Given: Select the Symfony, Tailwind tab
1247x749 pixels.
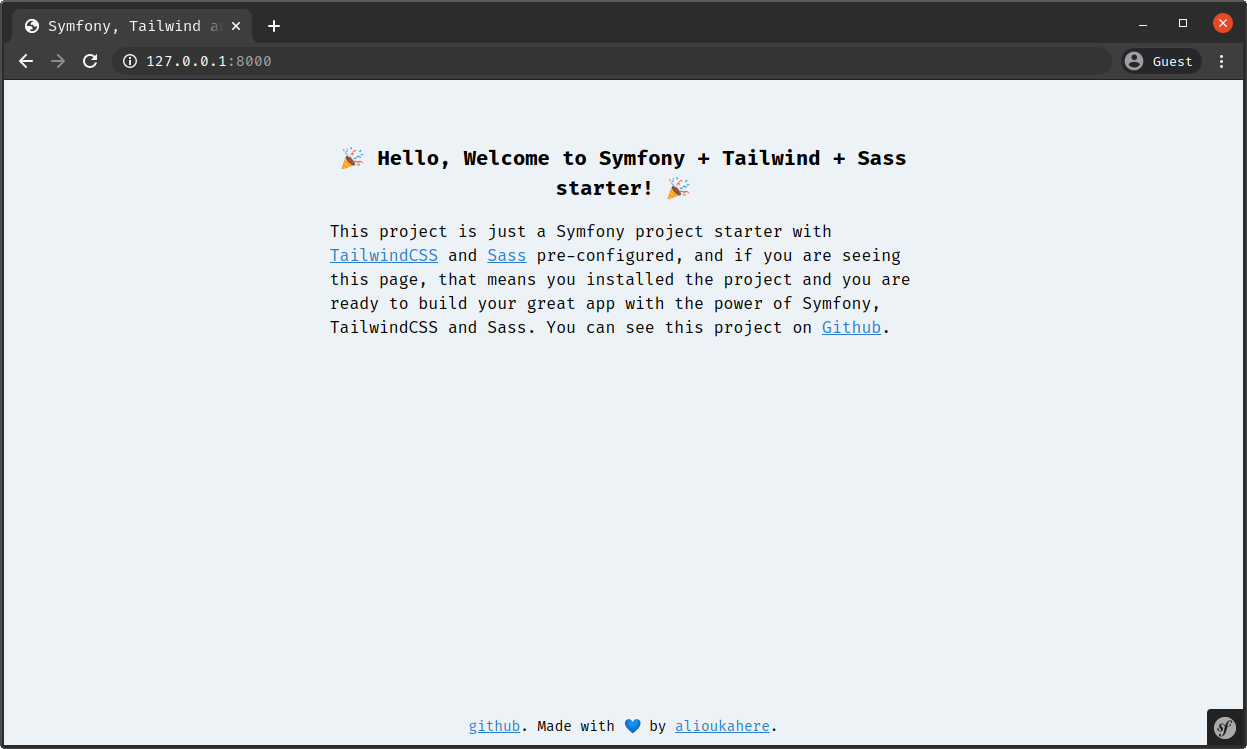Looking at the screenshot, I should 132,26.
